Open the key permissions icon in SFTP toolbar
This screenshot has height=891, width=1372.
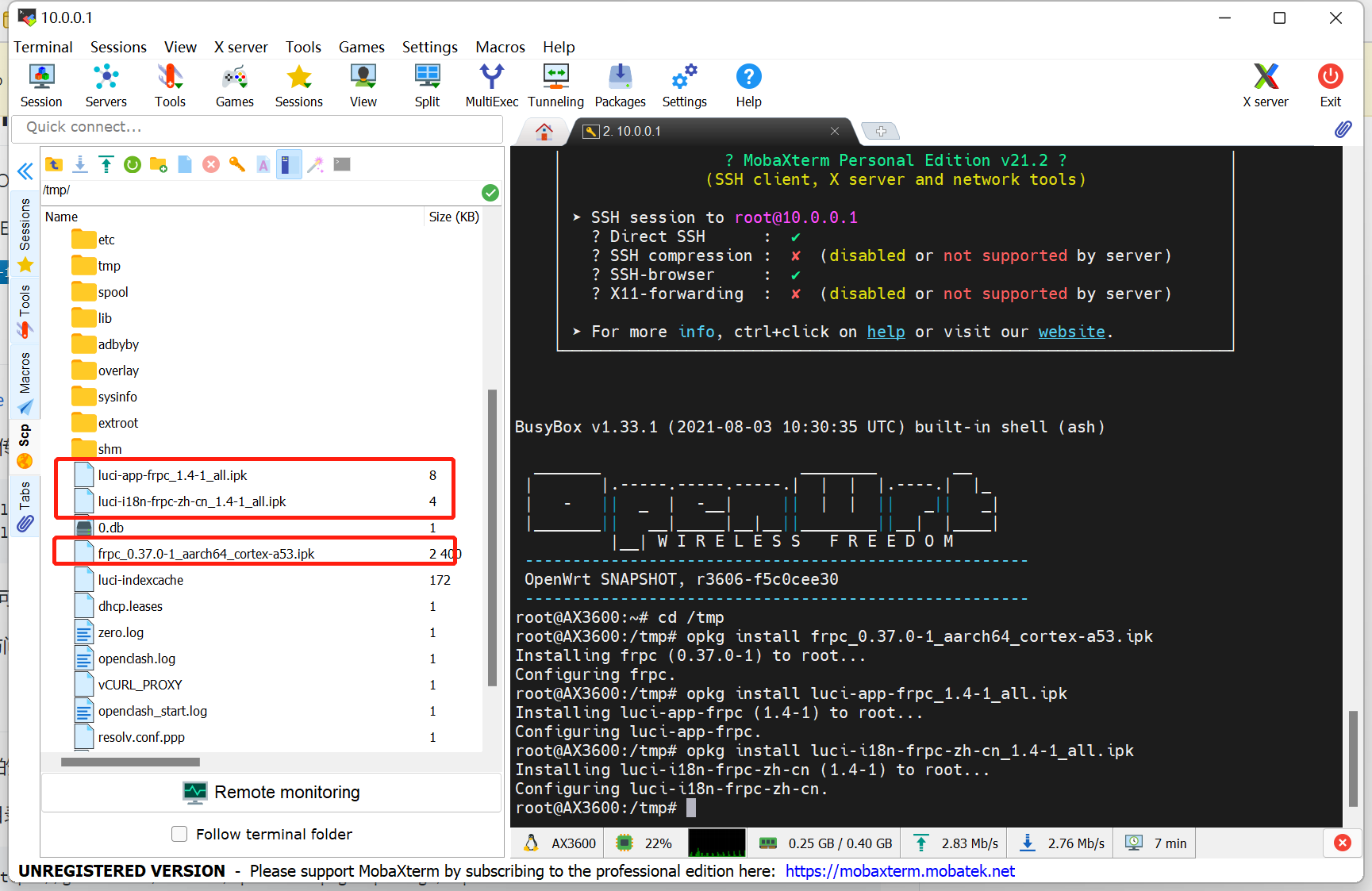(237, 164)
